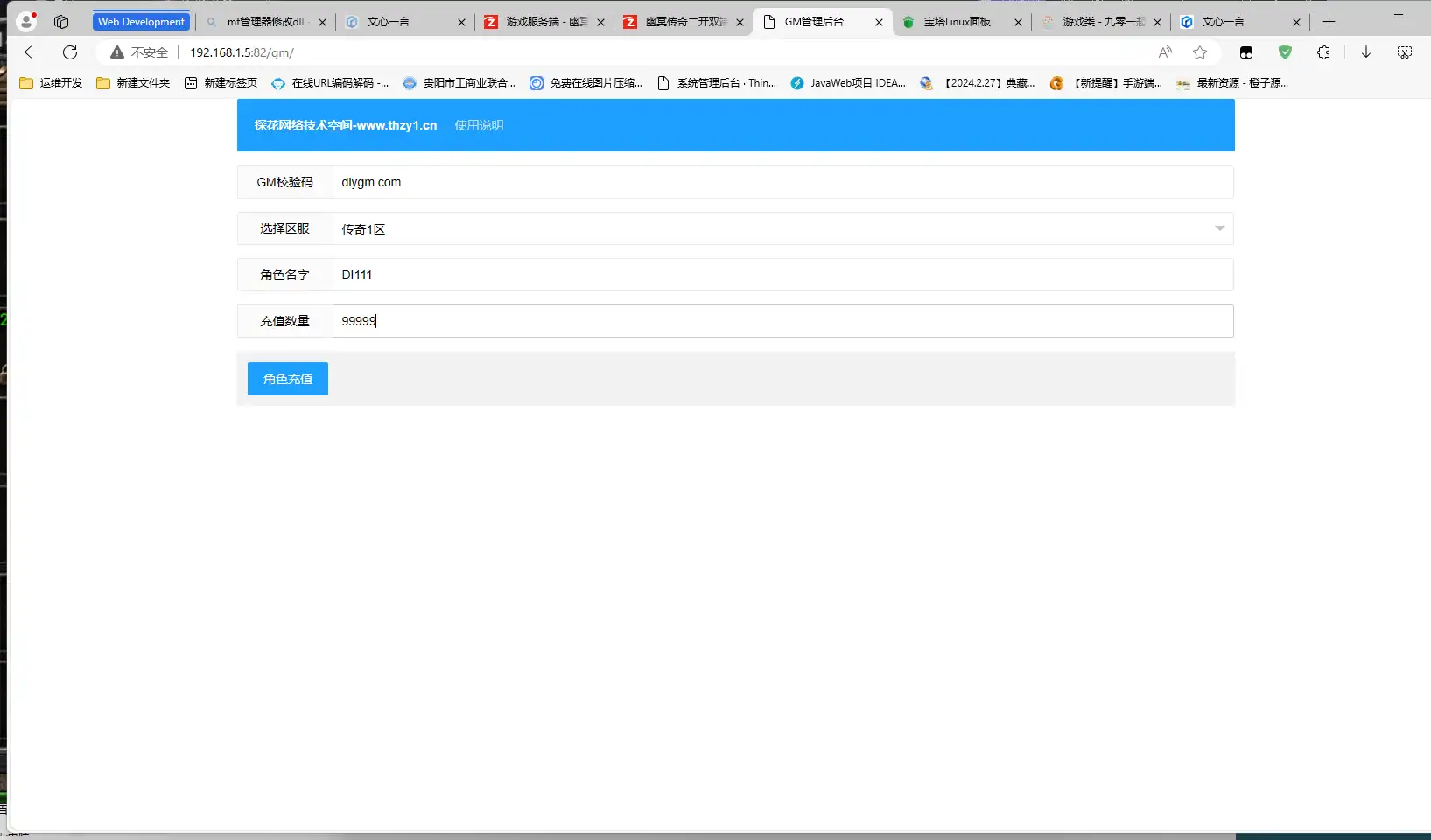Switch to the 幽冥传奇二开双端 tab

point(683,22)
